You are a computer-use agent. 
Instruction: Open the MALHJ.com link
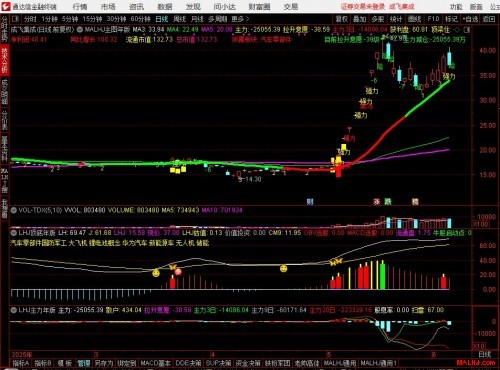click(475, 362)
